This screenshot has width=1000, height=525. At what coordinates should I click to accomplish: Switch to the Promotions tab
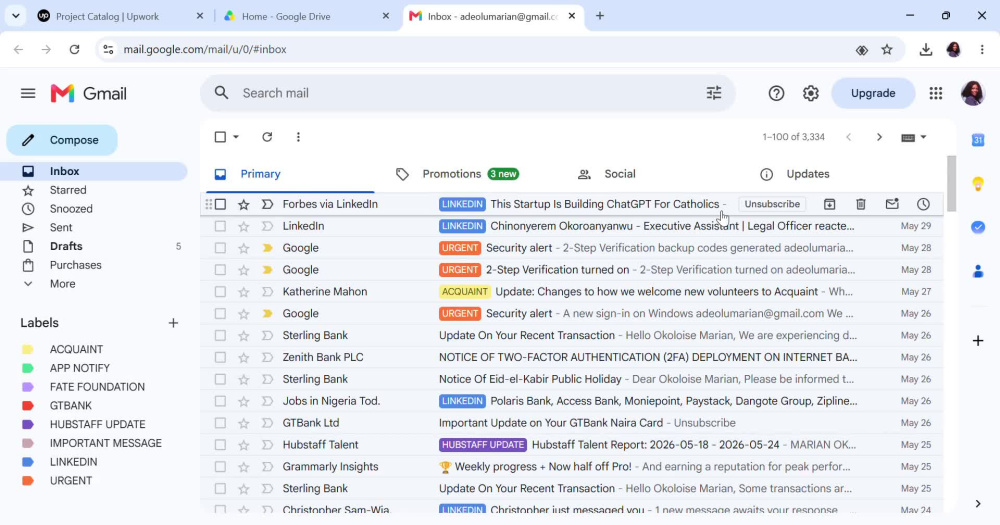[x=470, y=174]
